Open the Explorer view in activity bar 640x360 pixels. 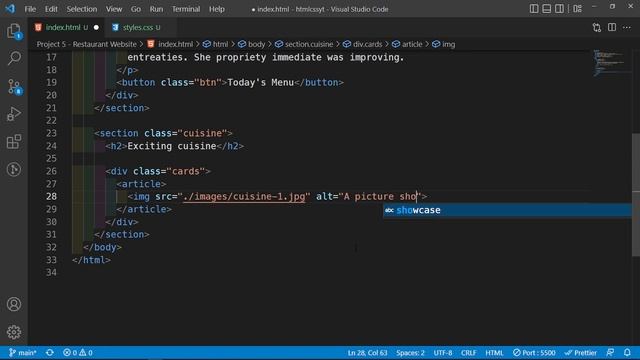pos(14,31)
